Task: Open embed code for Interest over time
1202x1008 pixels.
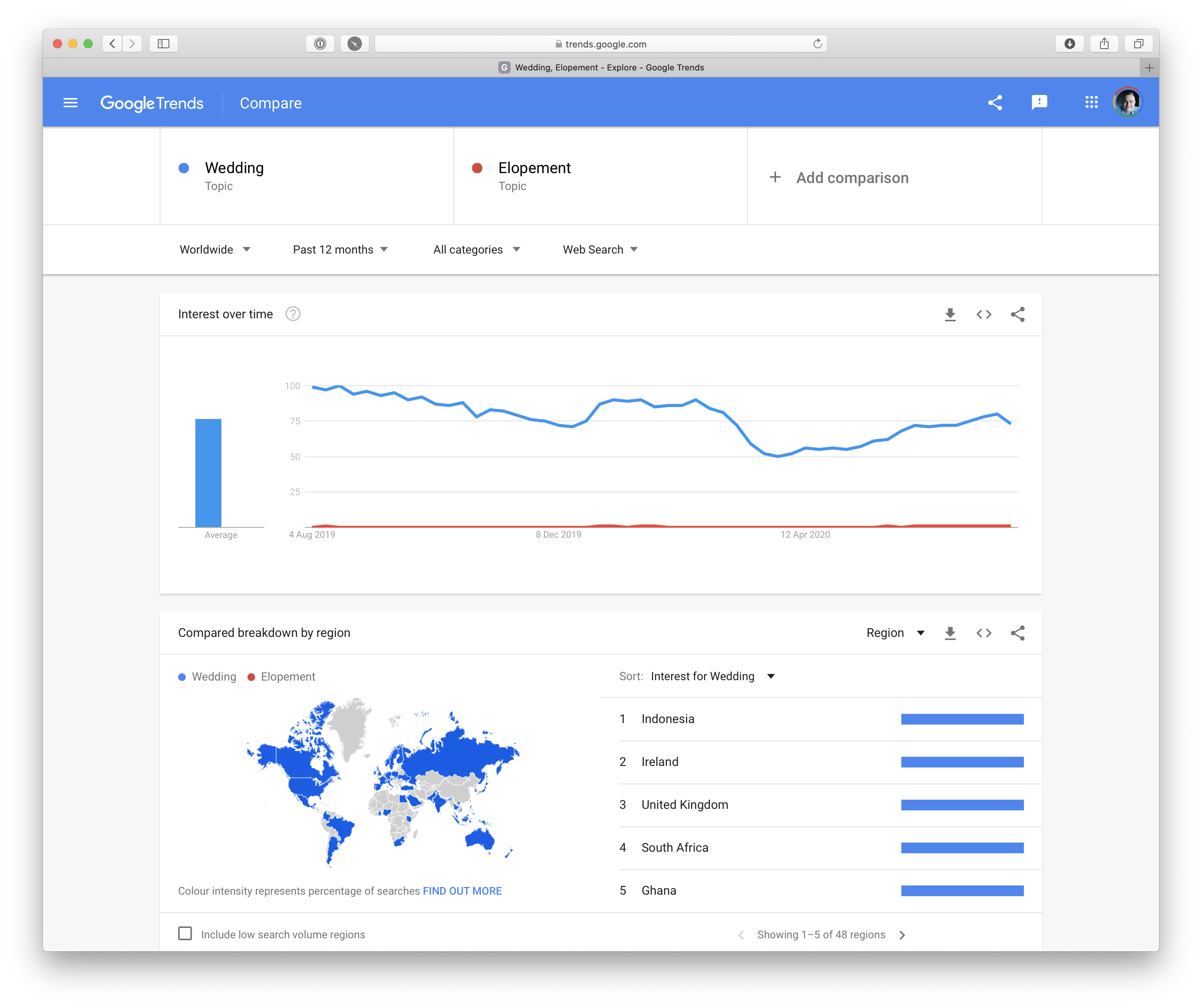Action: click(x=984, y=314)
